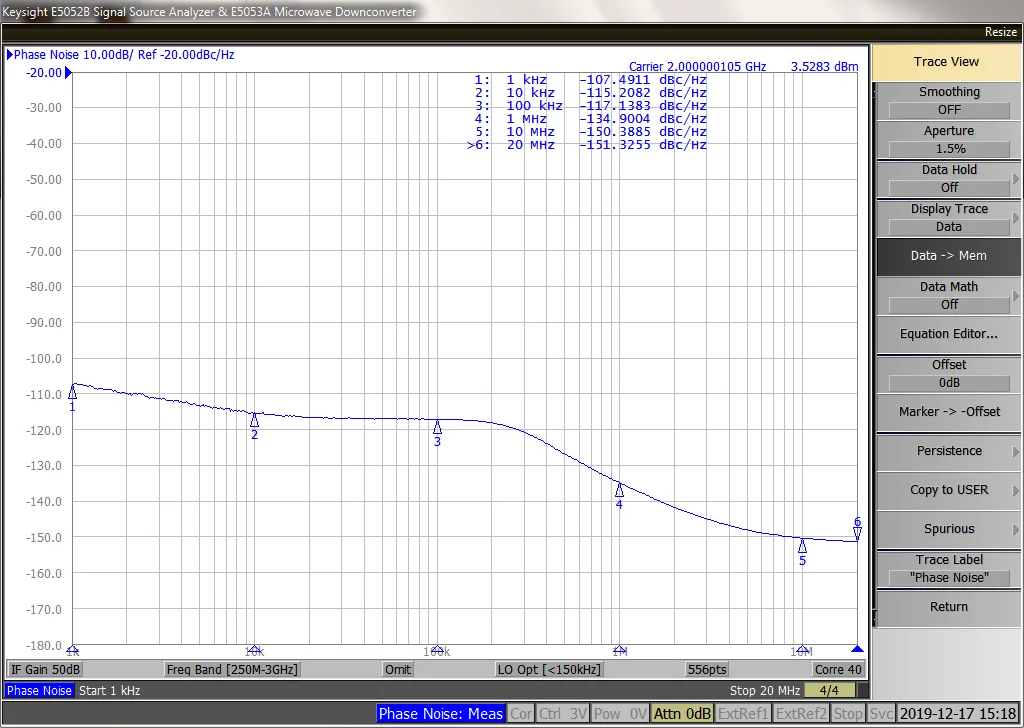Select marker 5 at 10 MHz

click(802, 546)
